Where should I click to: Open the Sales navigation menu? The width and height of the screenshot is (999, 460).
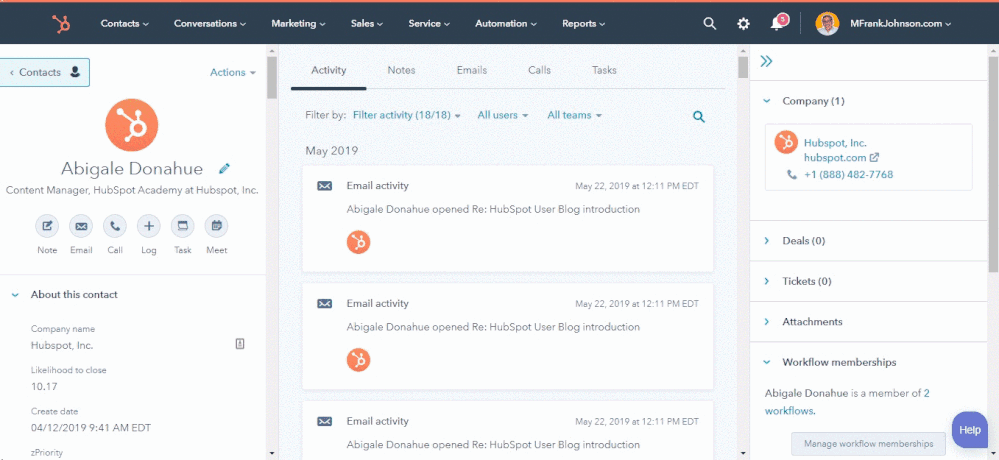point(367,24)
